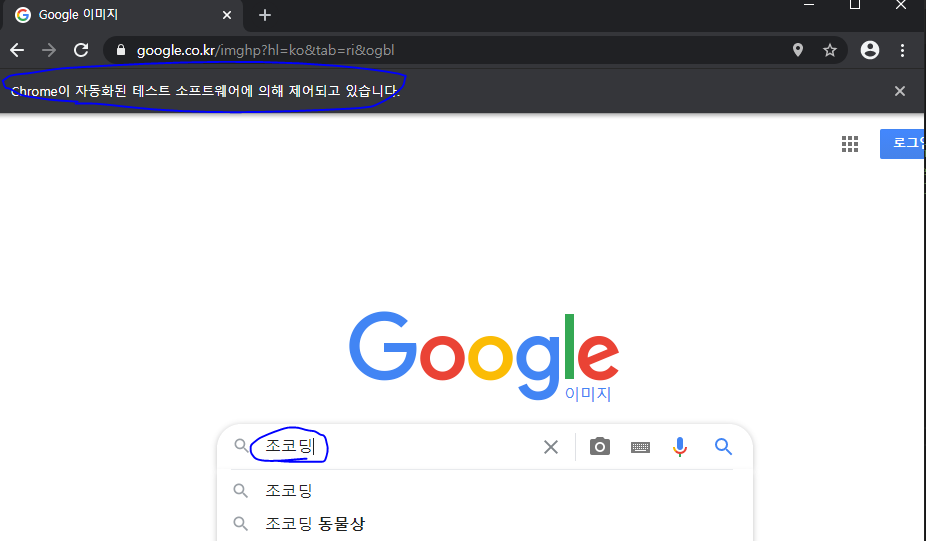This screenshot has height=541, width=926.
Task: Clear the search box text
Action: [550, 447]
